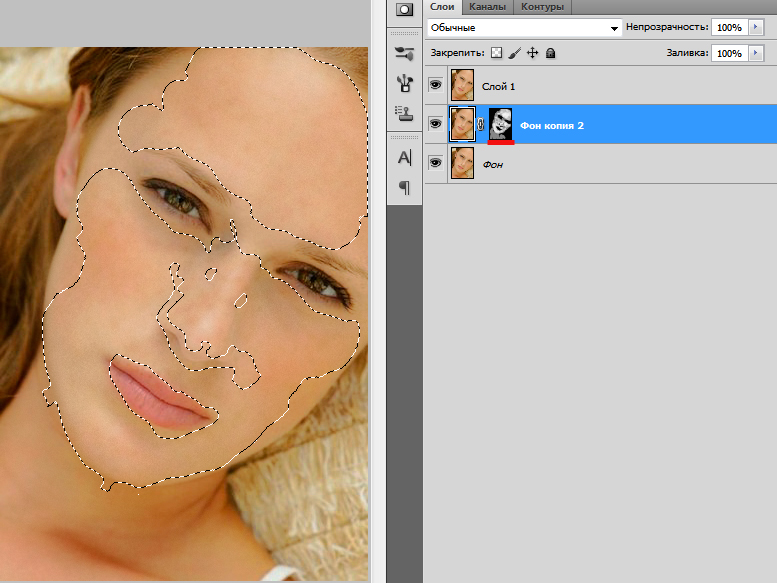The height and width of the screenshot is (583, 777).
Task: Open the Clone Source stamp icon
Action: [x=404, y=113]
